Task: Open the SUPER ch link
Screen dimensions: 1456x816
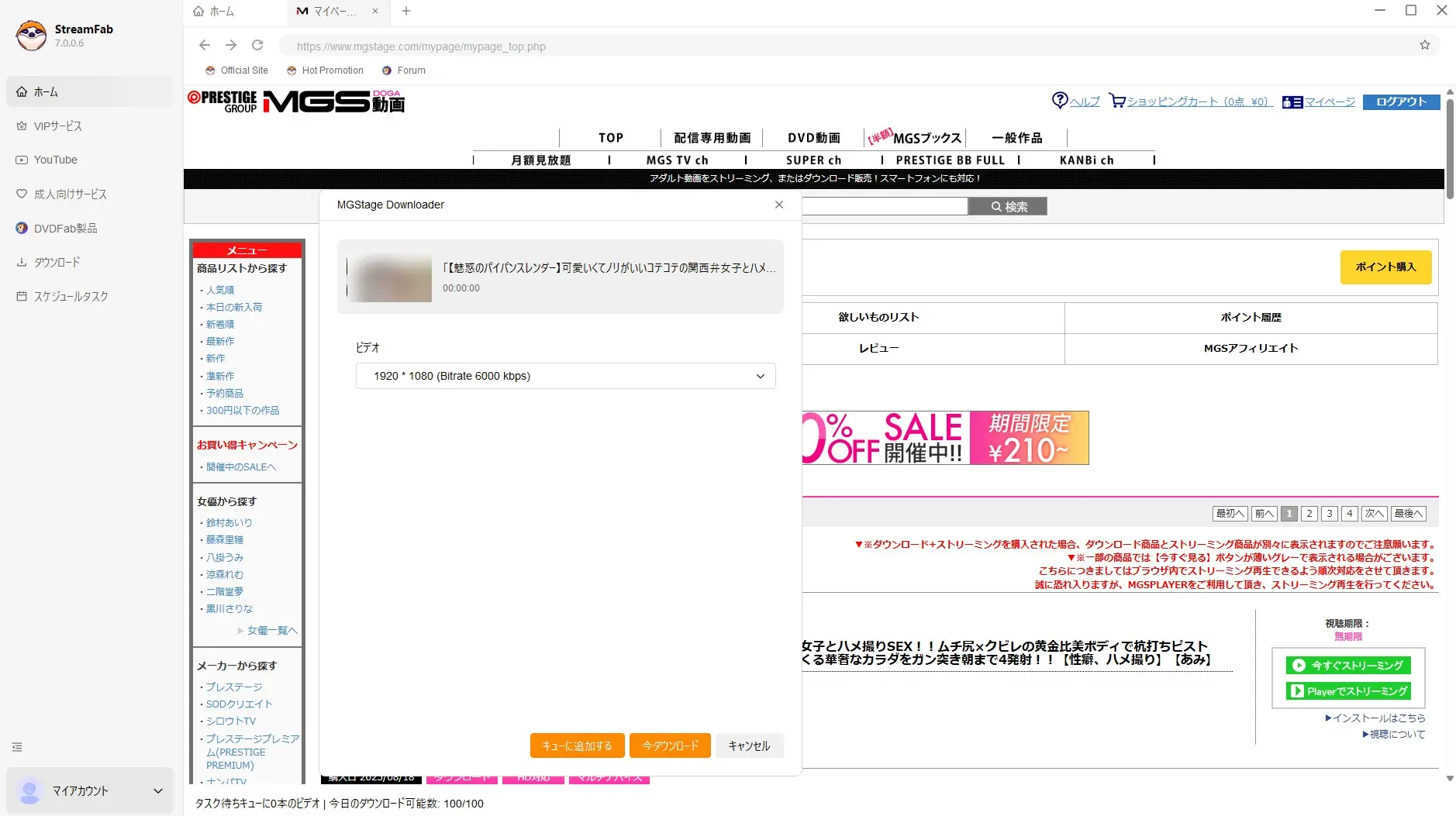Action: tap(813, 160)
